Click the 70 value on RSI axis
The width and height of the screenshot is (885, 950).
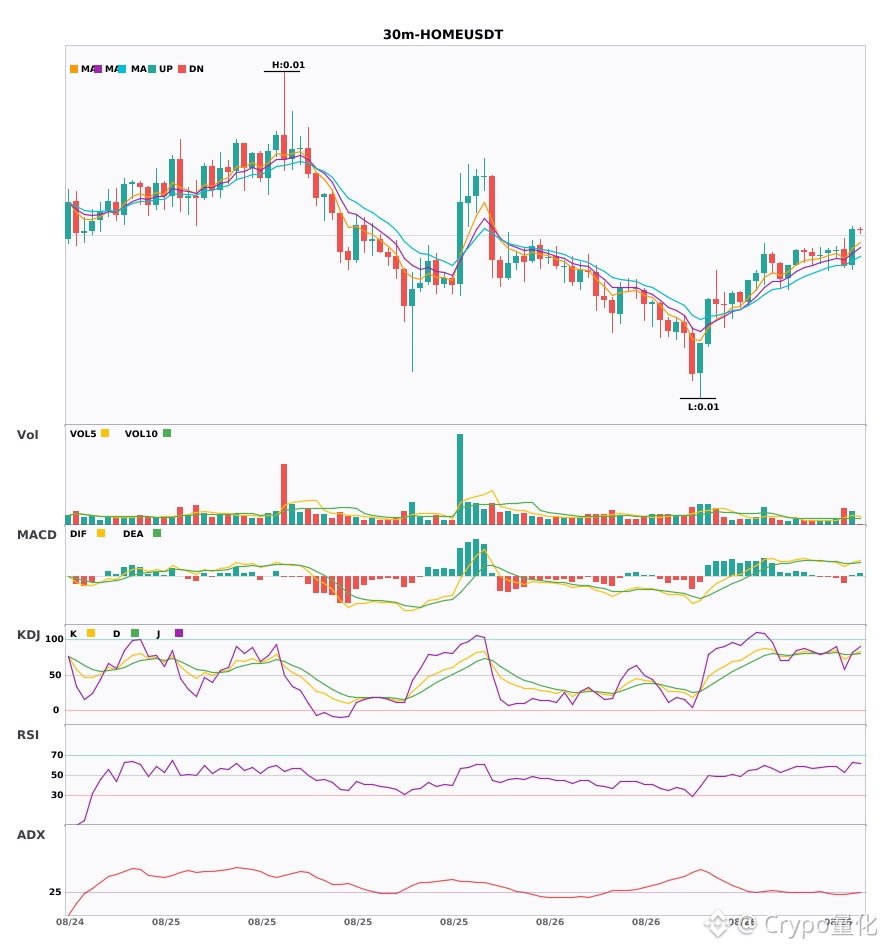click(57, 755)
